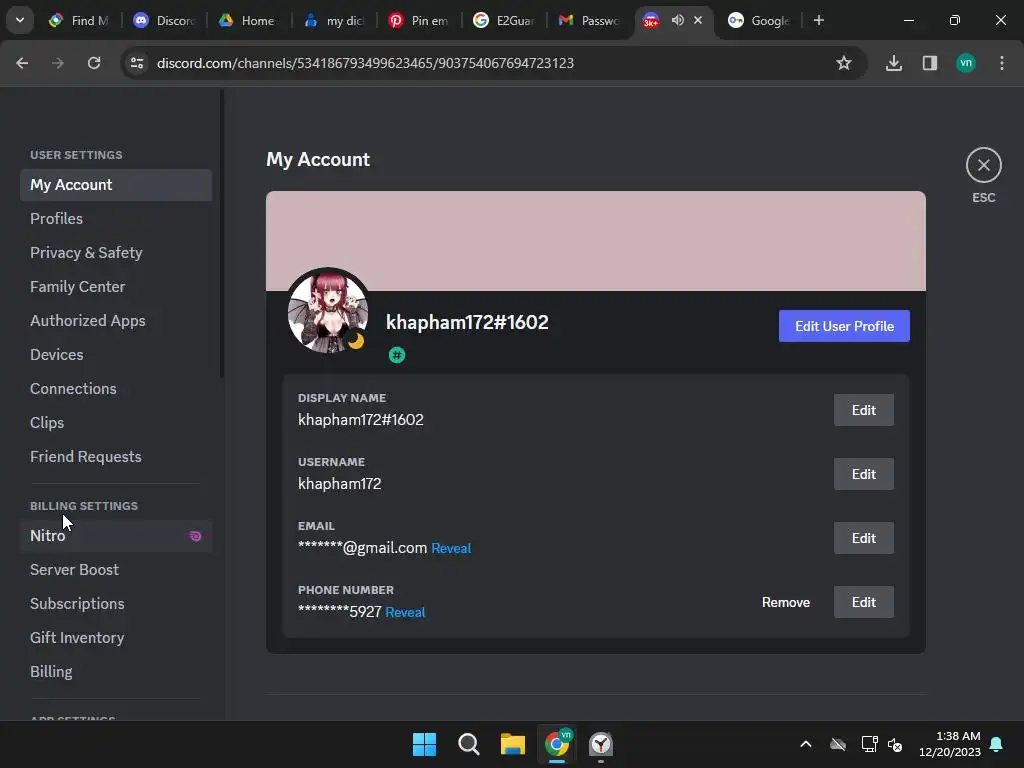The image size is (1024, 768).
Task: Bookmark this page with the star icon
Action: pyautogui.click(x=844, y=63)
